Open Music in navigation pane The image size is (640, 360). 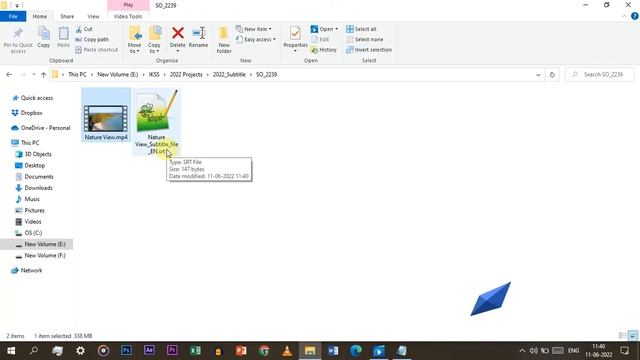coord(28,199)
